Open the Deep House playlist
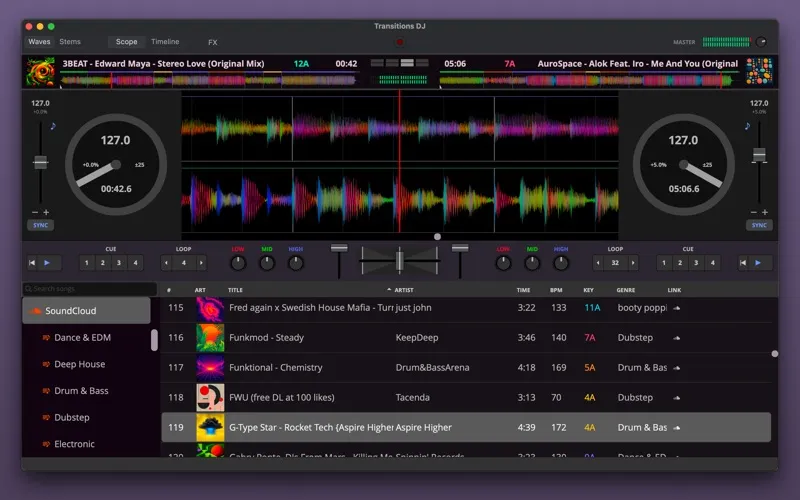The width and height of the screenshot is (800, 500). tap(80, 364)
